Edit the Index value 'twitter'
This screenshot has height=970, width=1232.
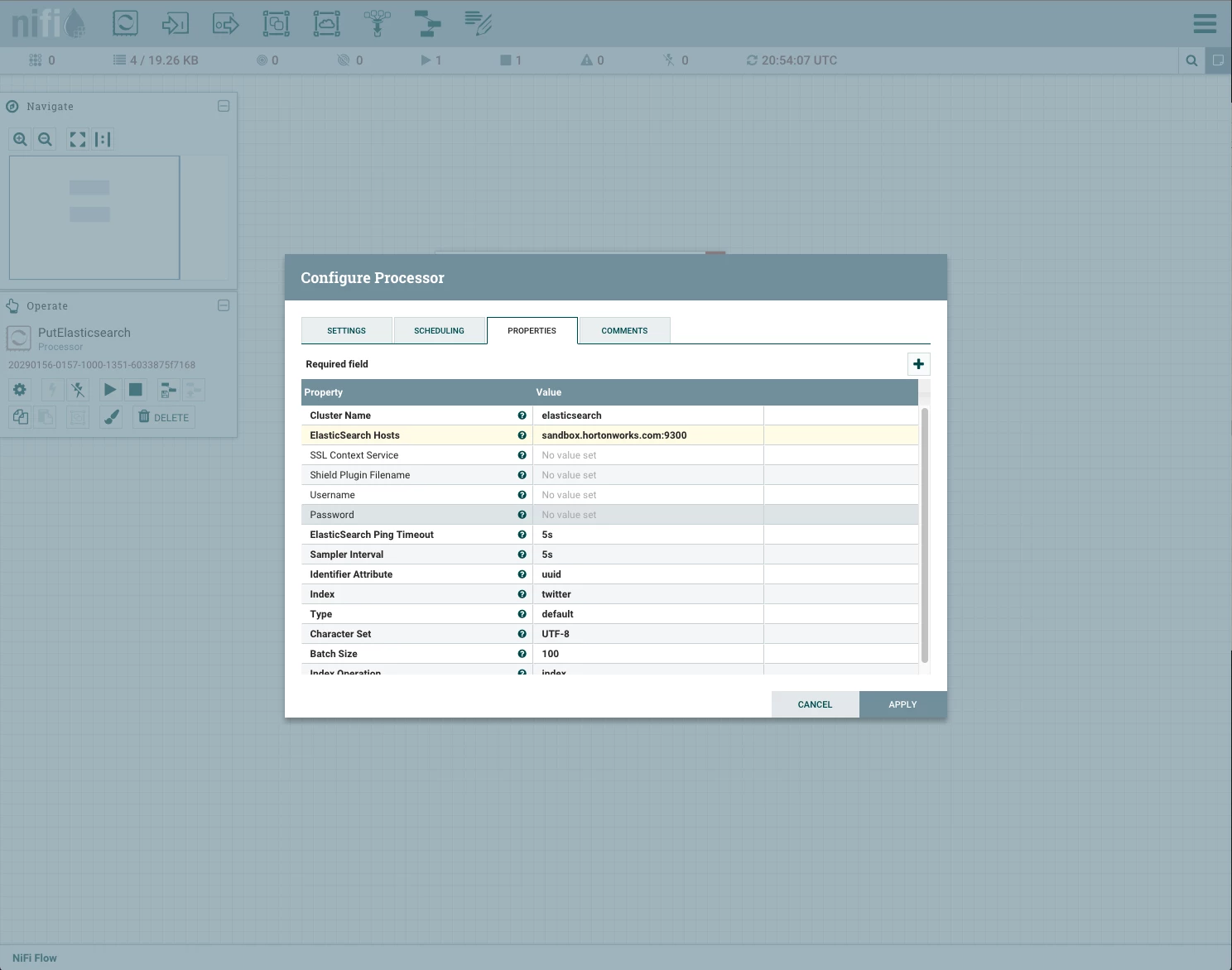pyautogui.click(x=647, y=594)
